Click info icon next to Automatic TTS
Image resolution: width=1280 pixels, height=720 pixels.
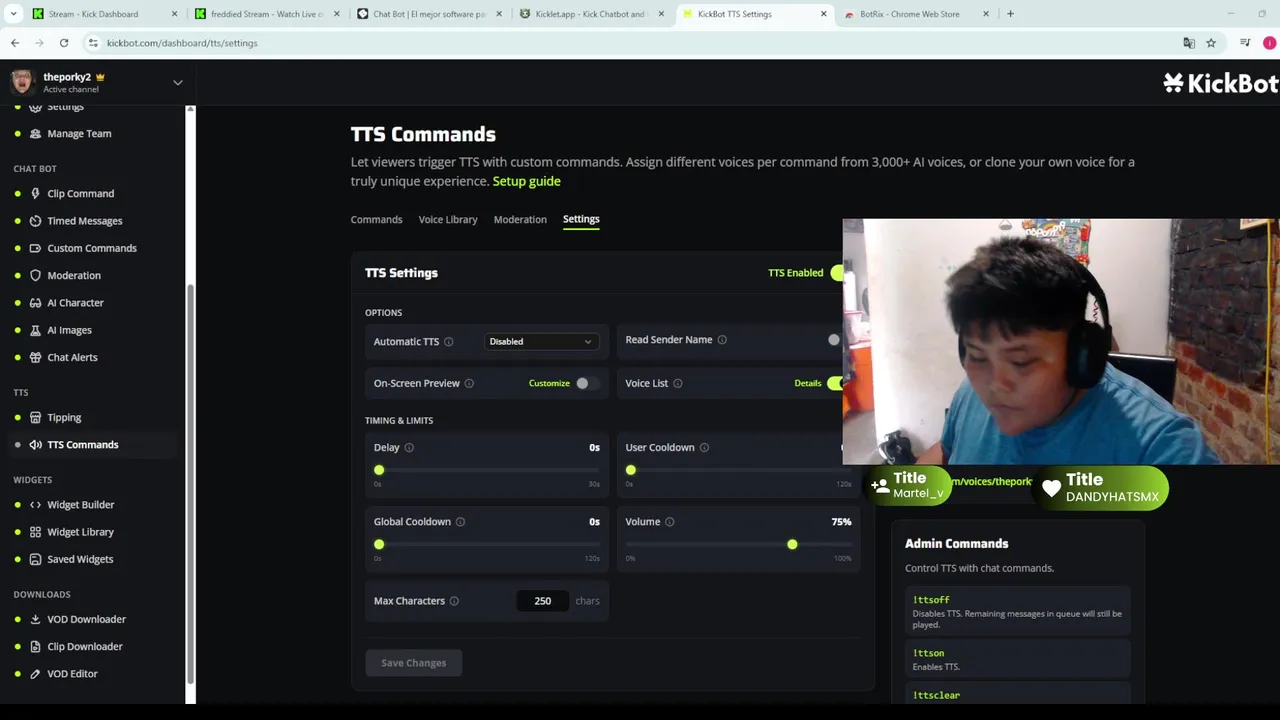pyautogui.click(x=448, y=342)
